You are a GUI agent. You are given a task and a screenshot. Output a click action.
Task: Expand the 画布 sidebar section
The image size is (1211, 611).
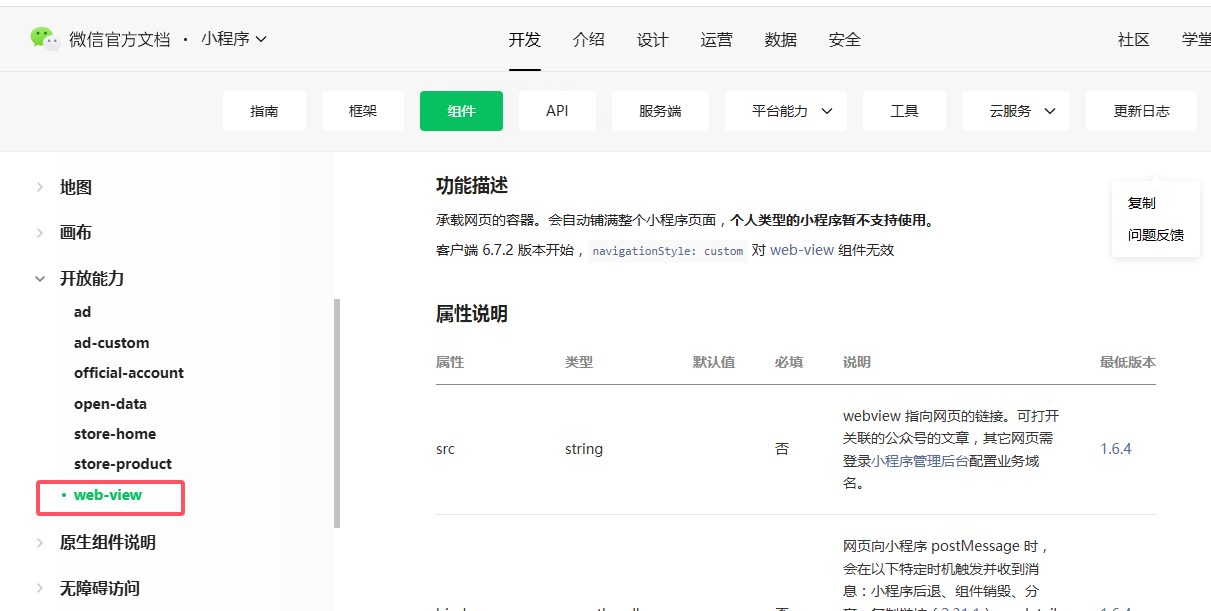pos(76,232)
